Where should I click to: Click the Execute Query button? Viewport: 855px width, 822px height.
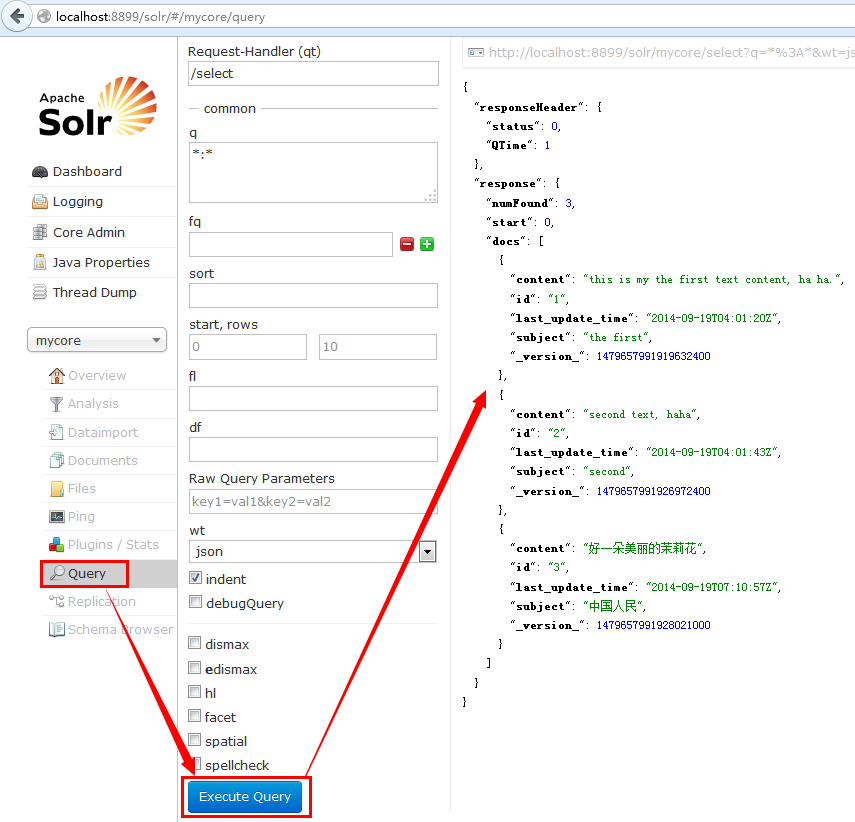(245, 797)
